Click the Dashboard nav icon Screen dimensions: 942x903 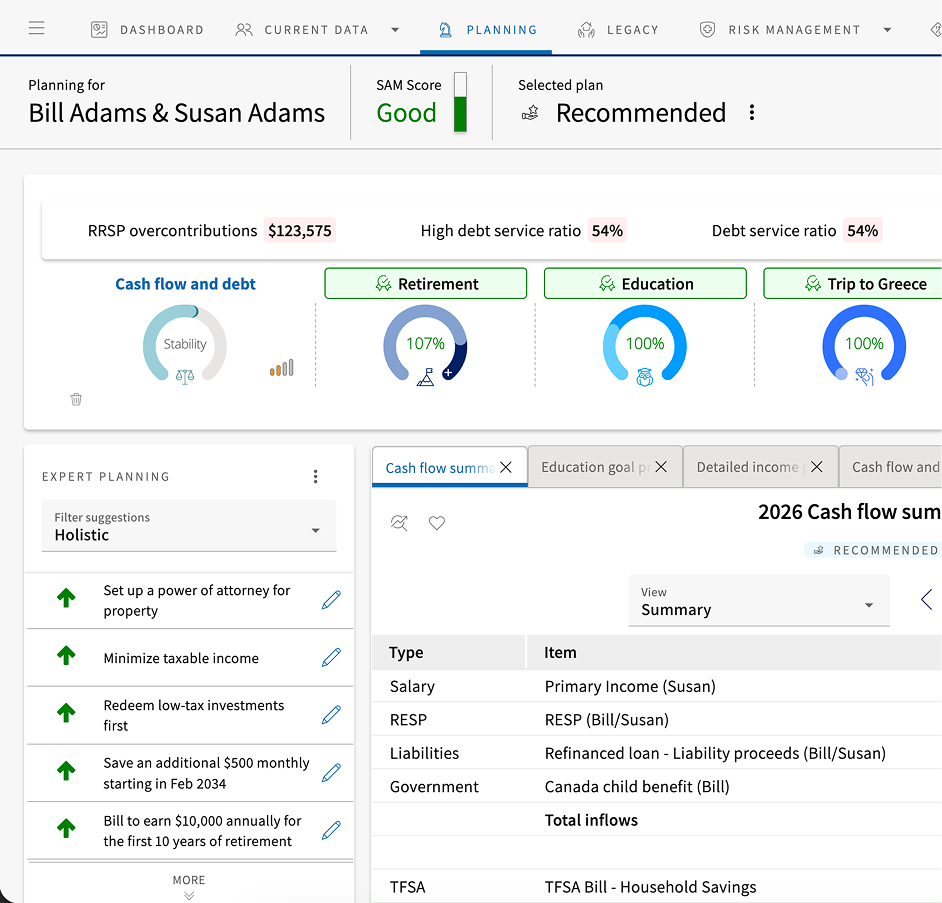99,29
